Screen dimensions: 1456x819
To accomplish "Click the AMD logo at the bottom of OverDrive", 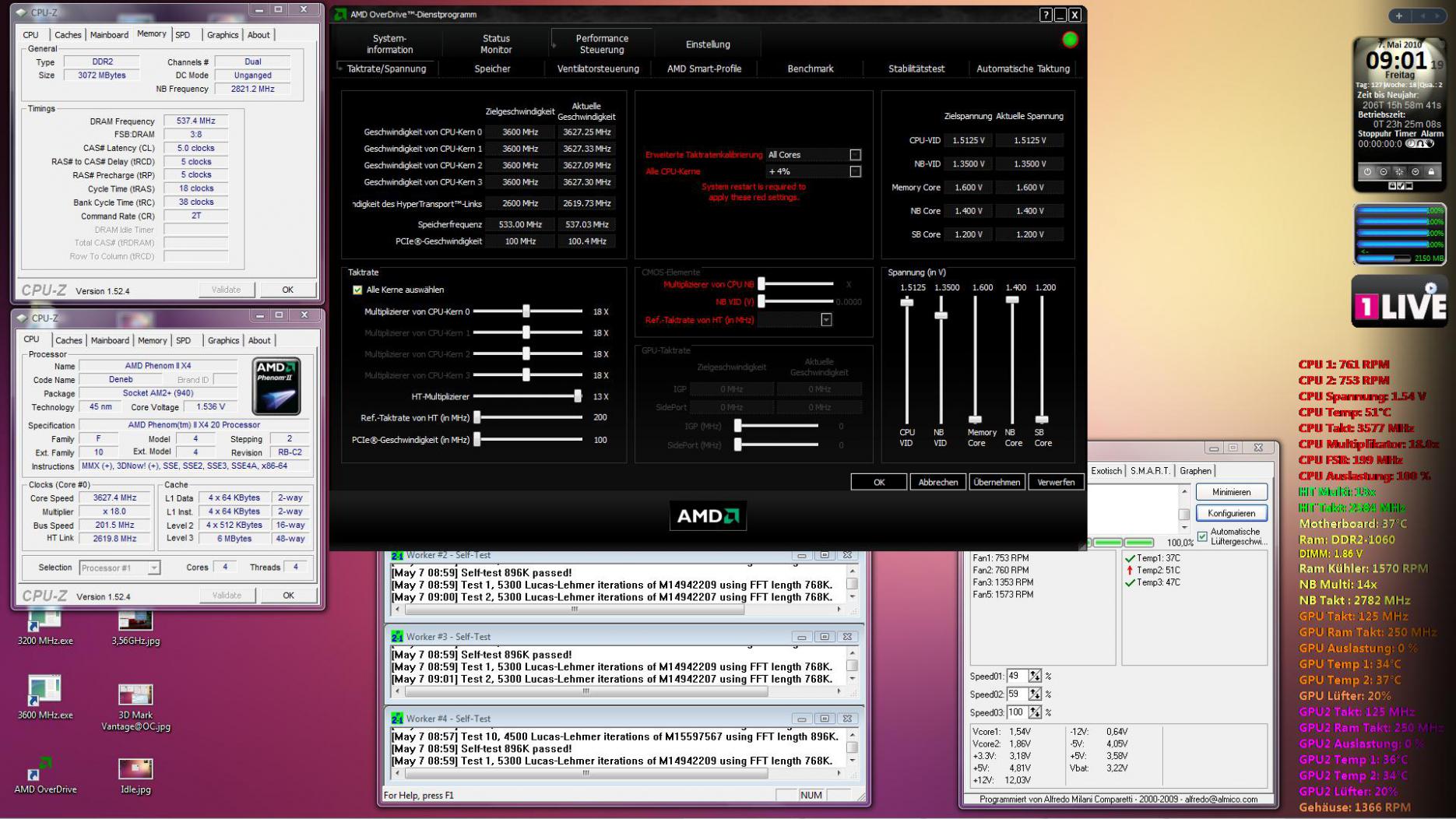I will click(708, 516).
